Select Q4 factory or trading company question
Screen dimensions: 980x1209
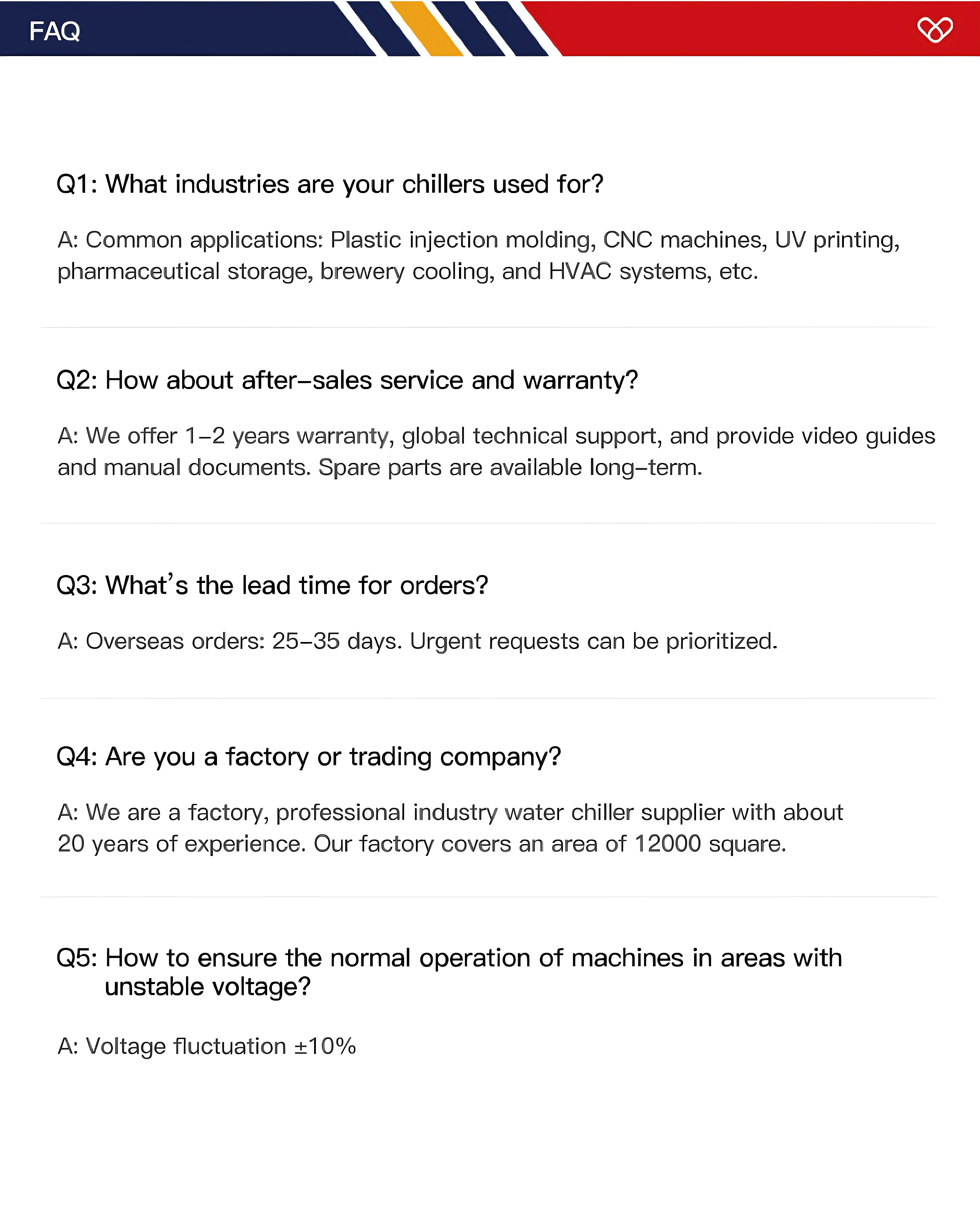tap(309, 756)
